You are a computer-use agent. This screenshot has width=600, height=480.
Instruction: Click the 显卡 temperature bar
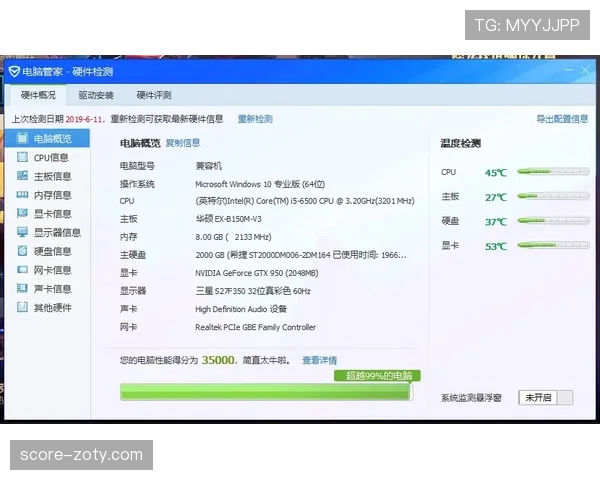[553, 245]
